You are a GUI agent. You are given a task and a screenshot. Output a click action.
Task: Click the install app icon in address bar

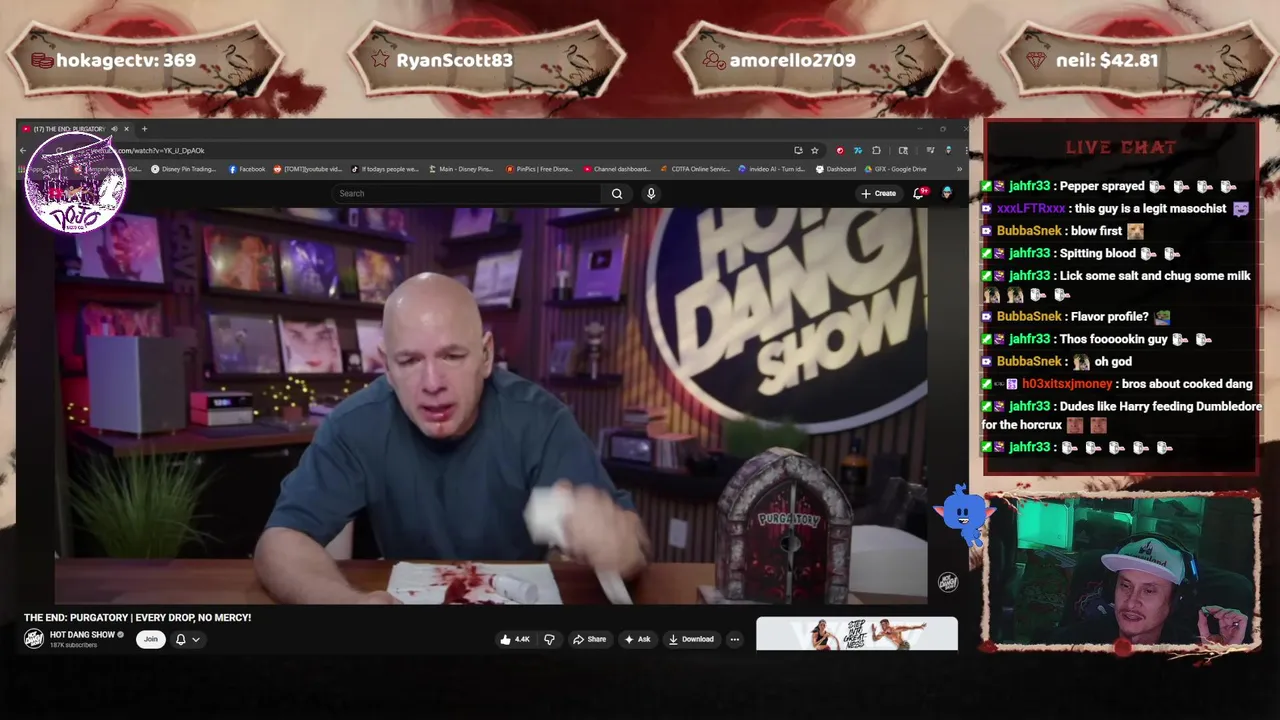pyautogui.click(x=798, y=150)
